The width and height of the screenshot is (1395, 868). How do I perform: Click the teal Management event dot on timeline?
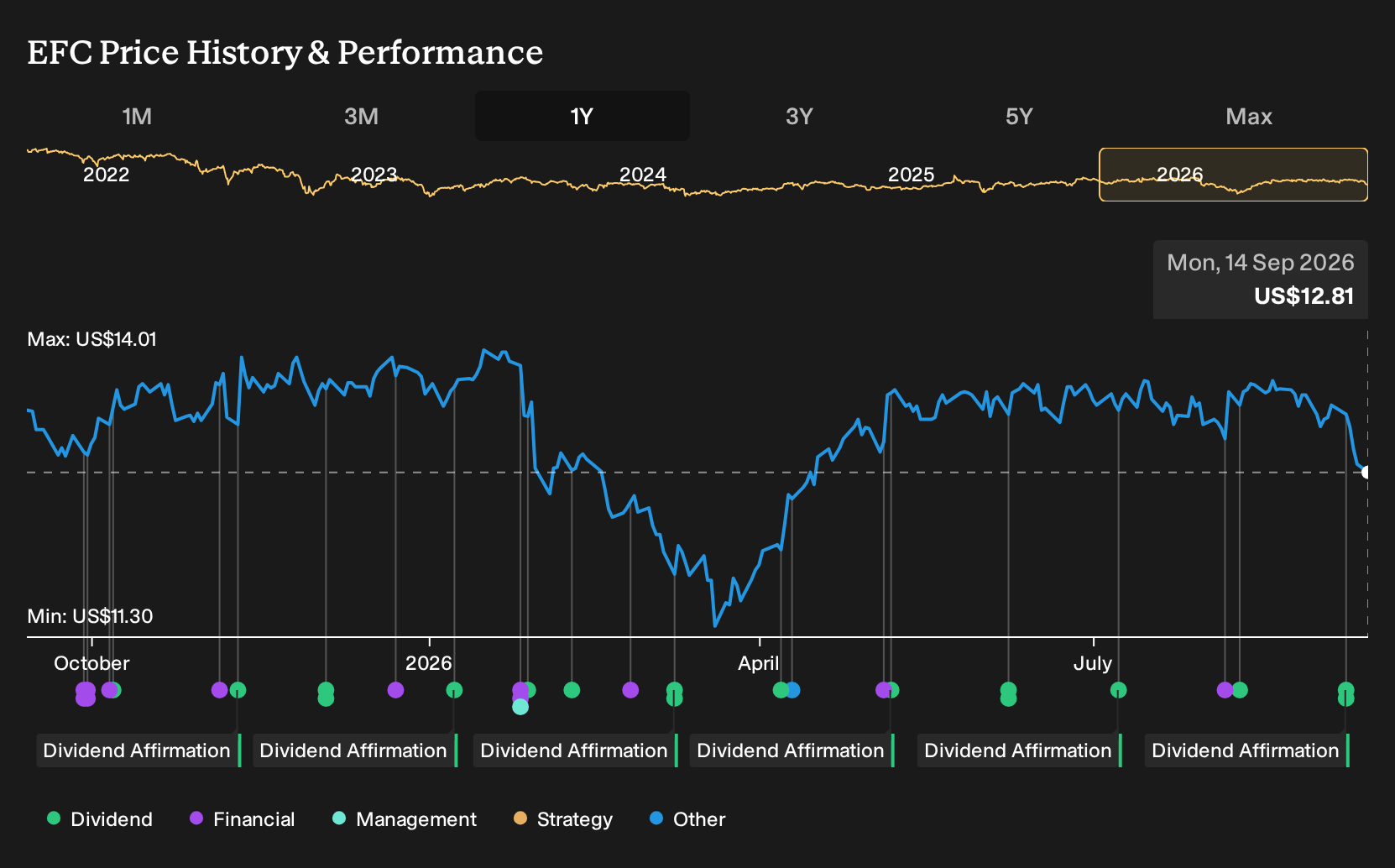[520, 707]
